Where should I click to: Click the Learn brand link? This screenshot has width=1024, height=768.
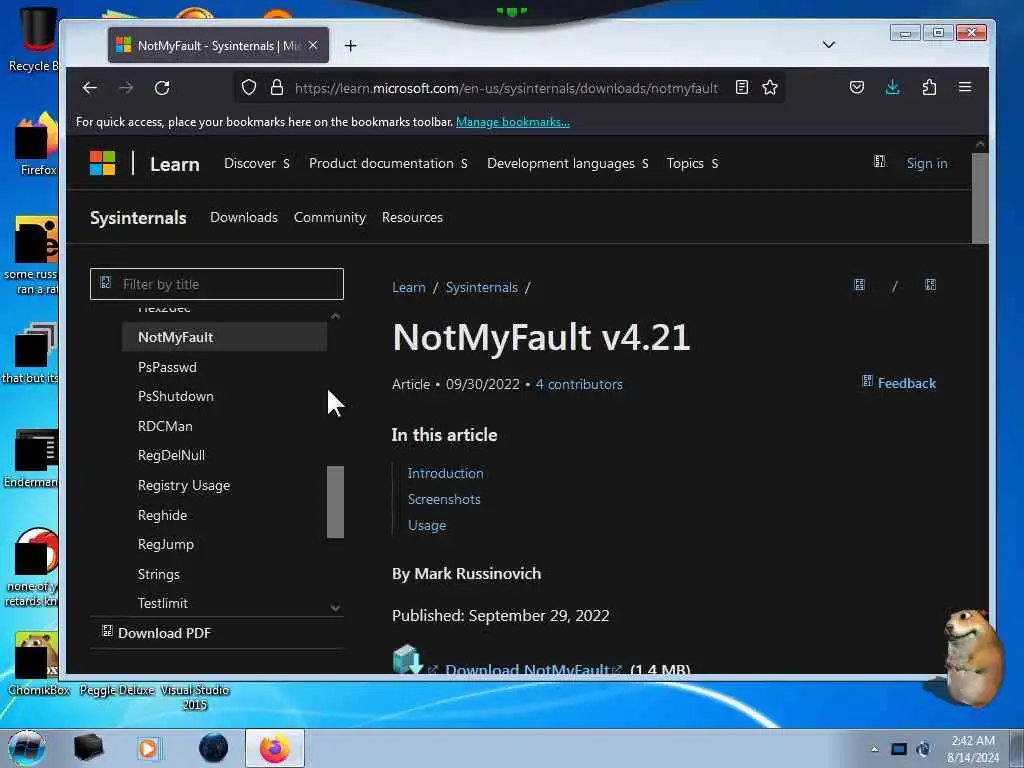coord(174,164)
